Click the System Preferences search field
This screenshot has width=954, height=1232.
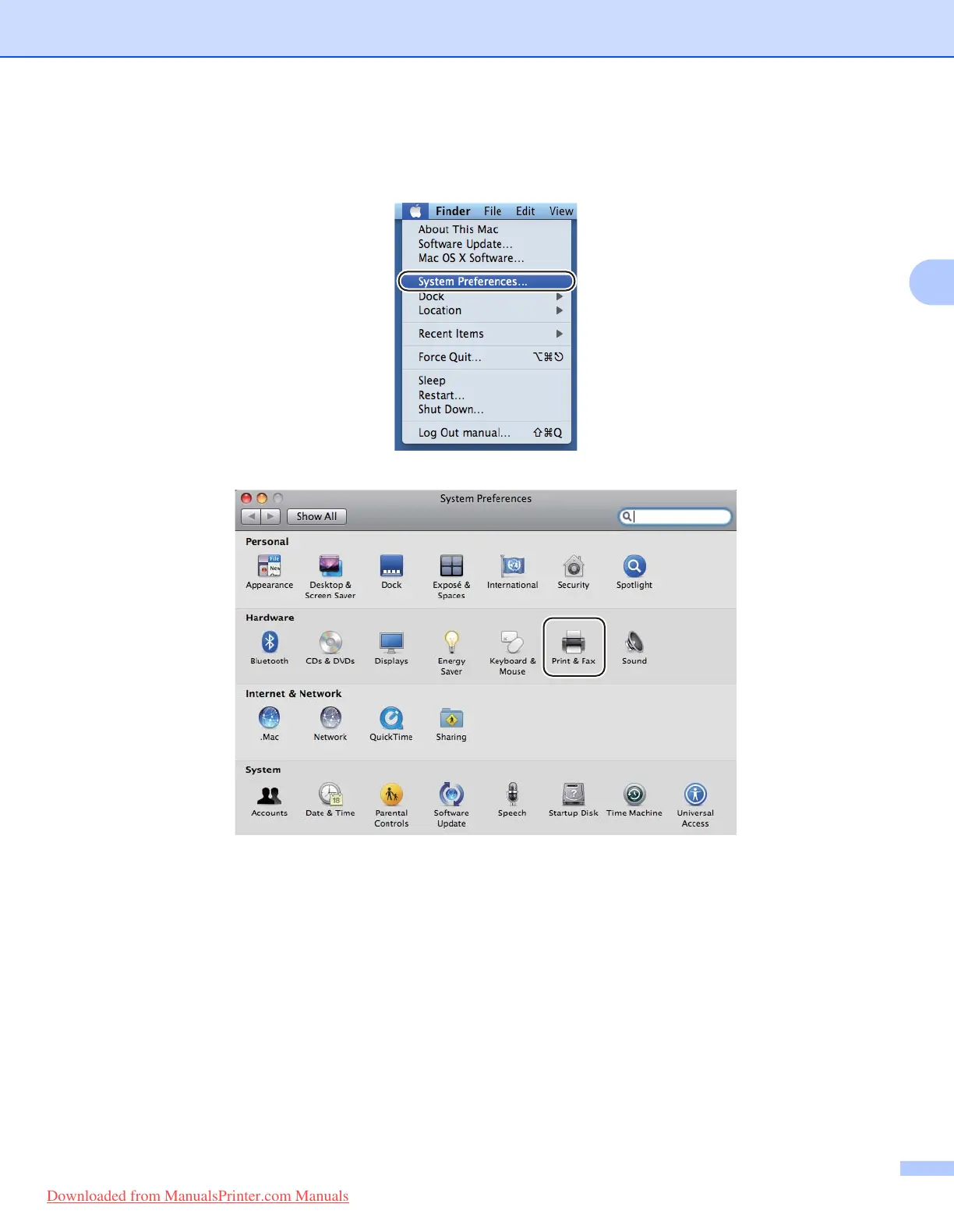pos(675,516)
